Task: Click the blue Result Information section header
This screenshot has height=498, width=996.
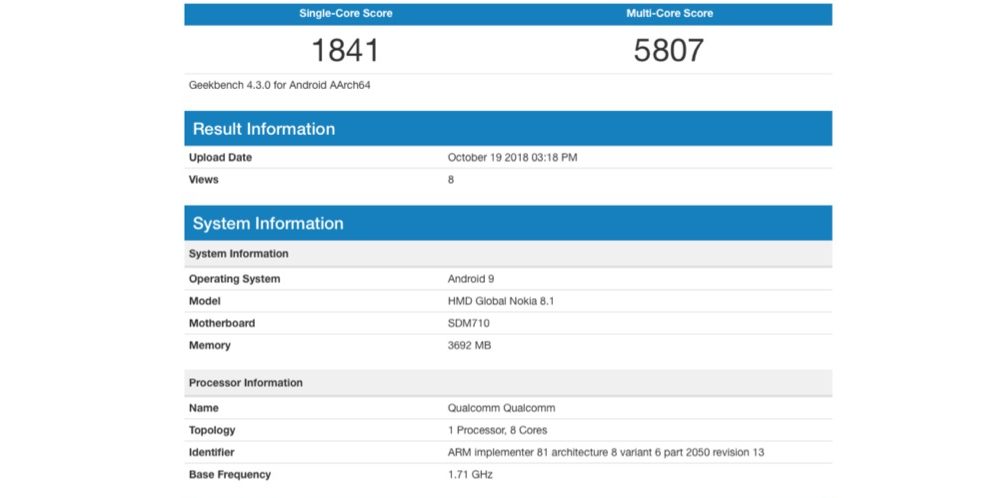Action: tap(508, 129)
